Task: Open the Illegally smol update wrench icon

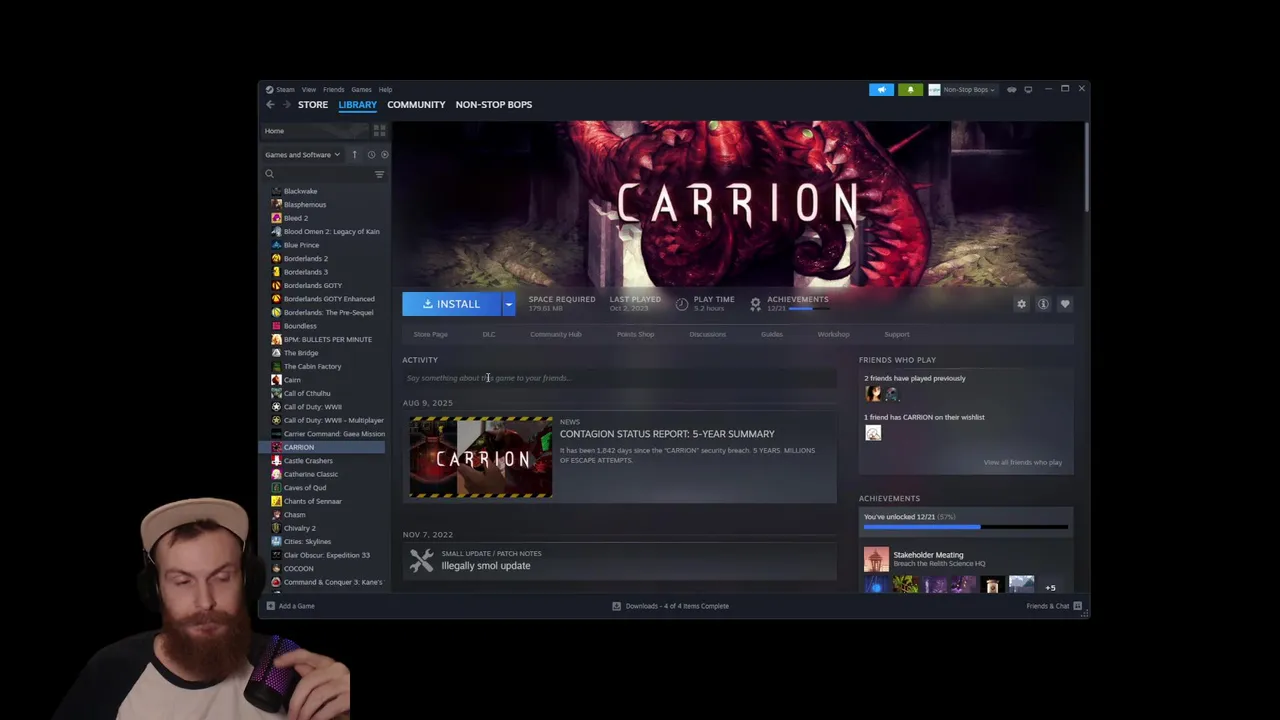Action: point(422,561)
